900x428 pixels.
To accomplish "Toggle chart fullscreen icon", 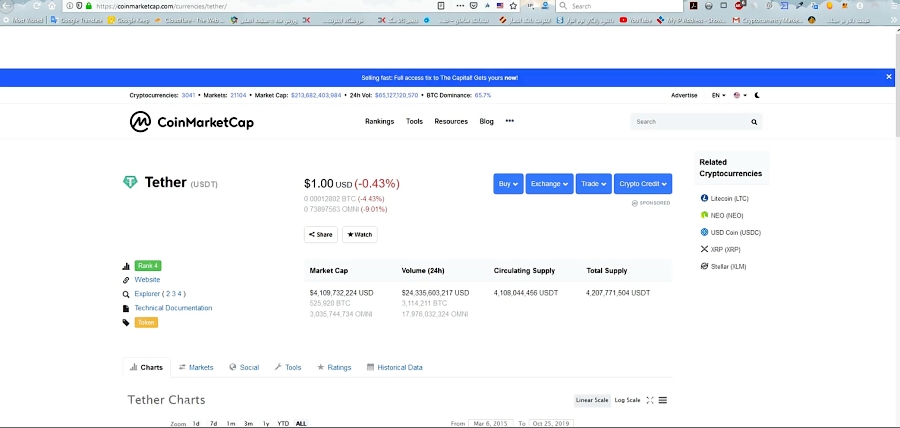I will point(650,400).
